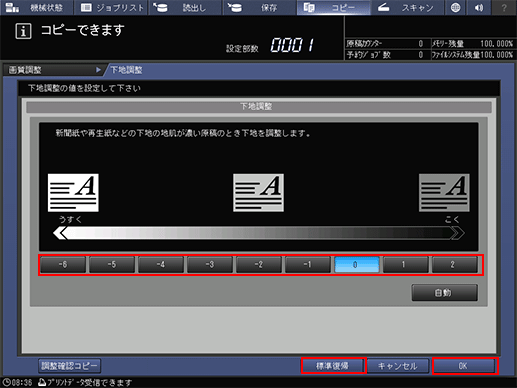Click the clock icon in status bar

[x=6, y=382]
